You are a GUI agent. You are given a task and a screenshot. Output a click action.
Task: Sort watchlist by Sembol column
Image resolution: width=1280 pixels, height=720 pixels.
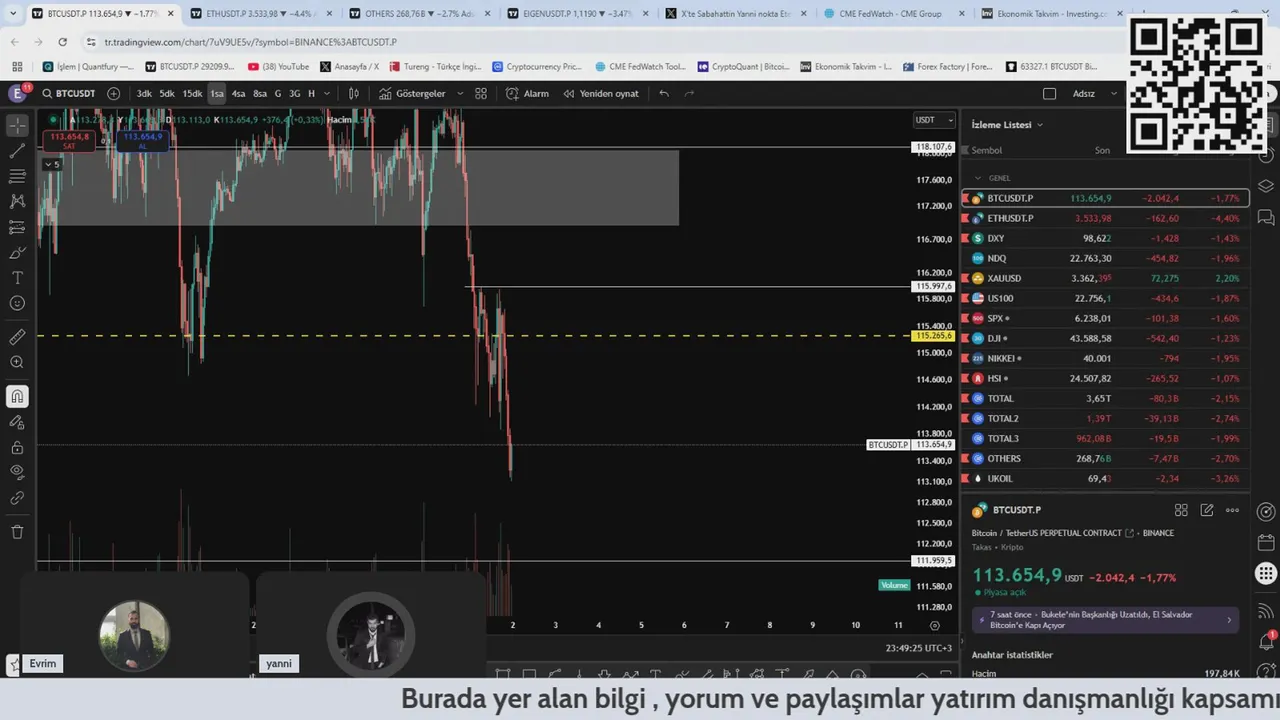click(986, 150)
